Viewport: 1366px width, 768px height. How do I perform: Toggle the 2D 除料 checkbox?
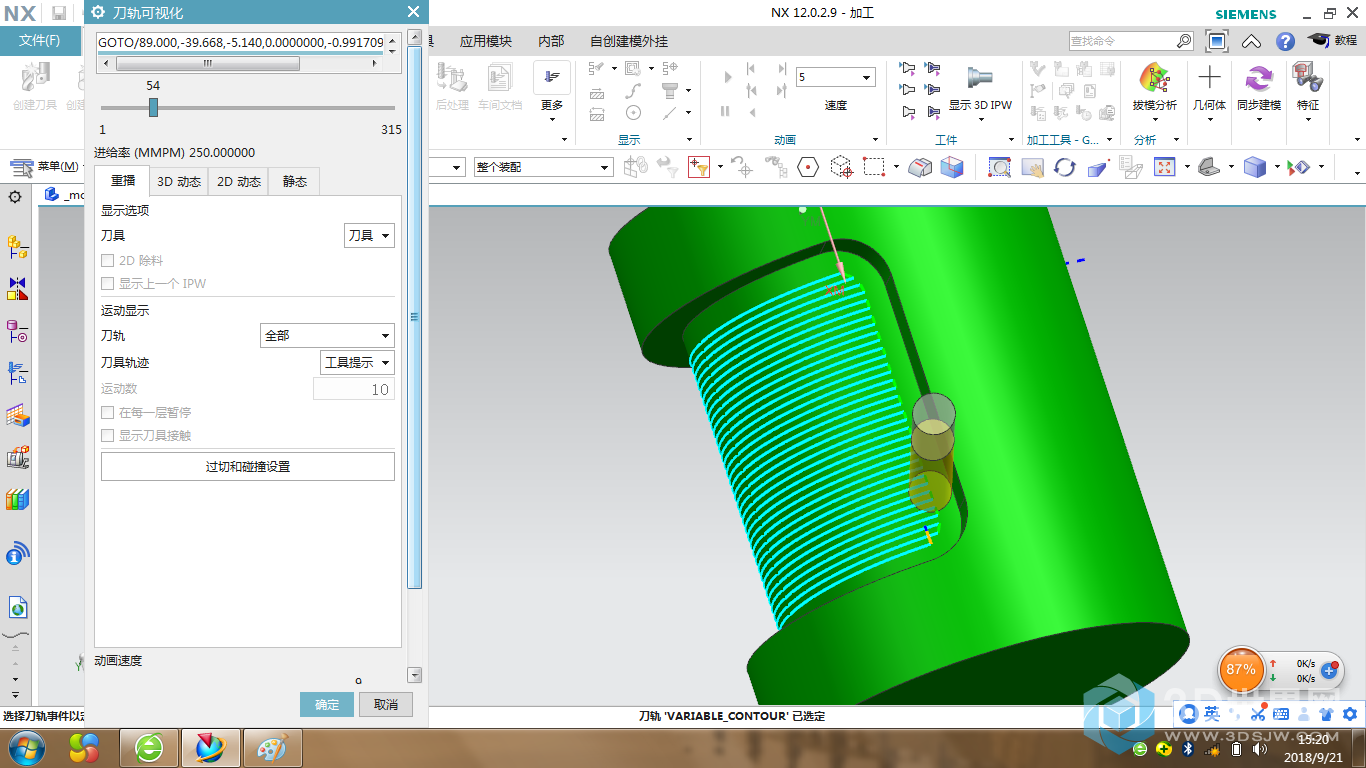107,260
